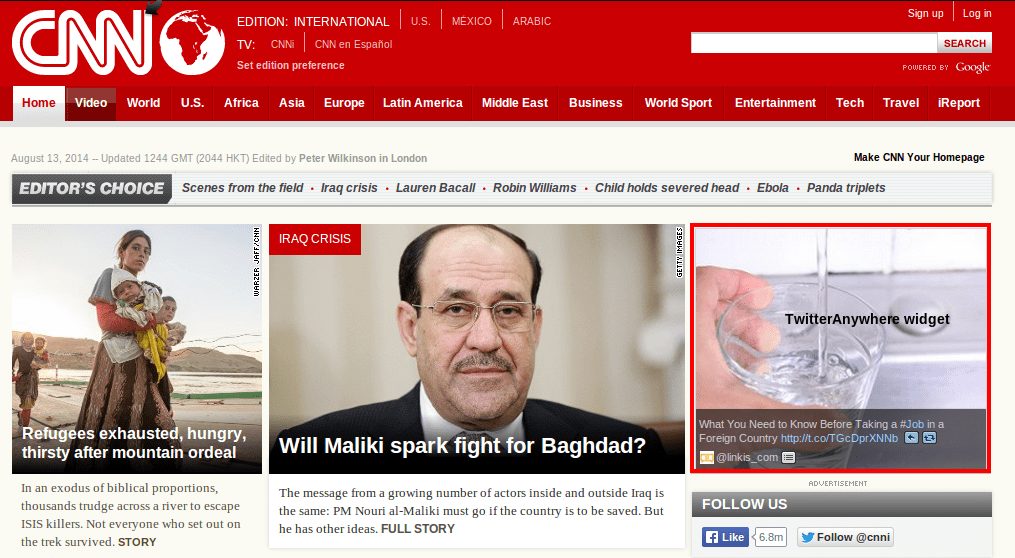
Task: Open the Sign up link
Action: point(925,13)
